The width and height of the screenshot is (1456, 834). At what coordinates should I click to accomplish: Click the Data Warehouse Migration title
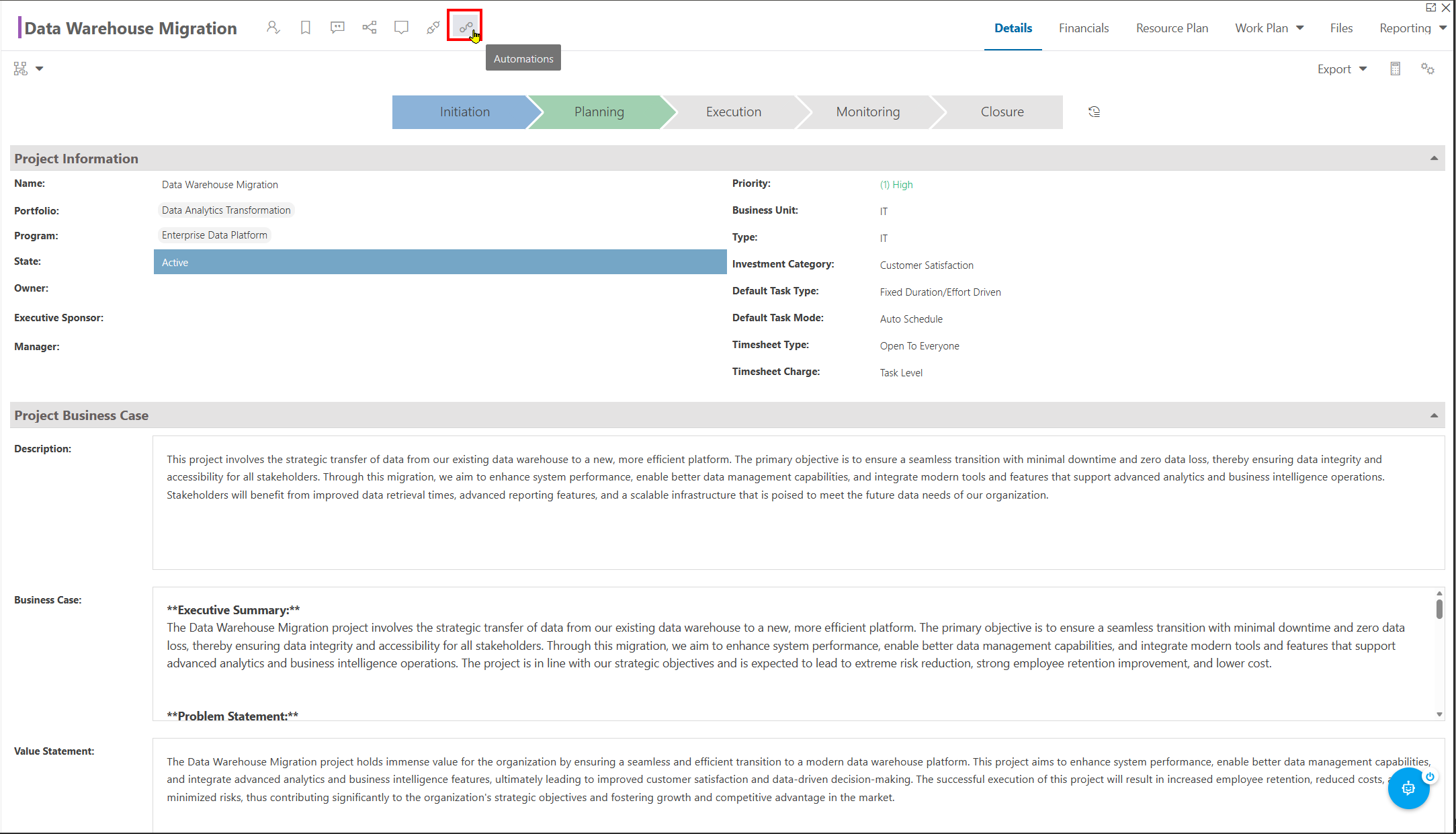130,28
